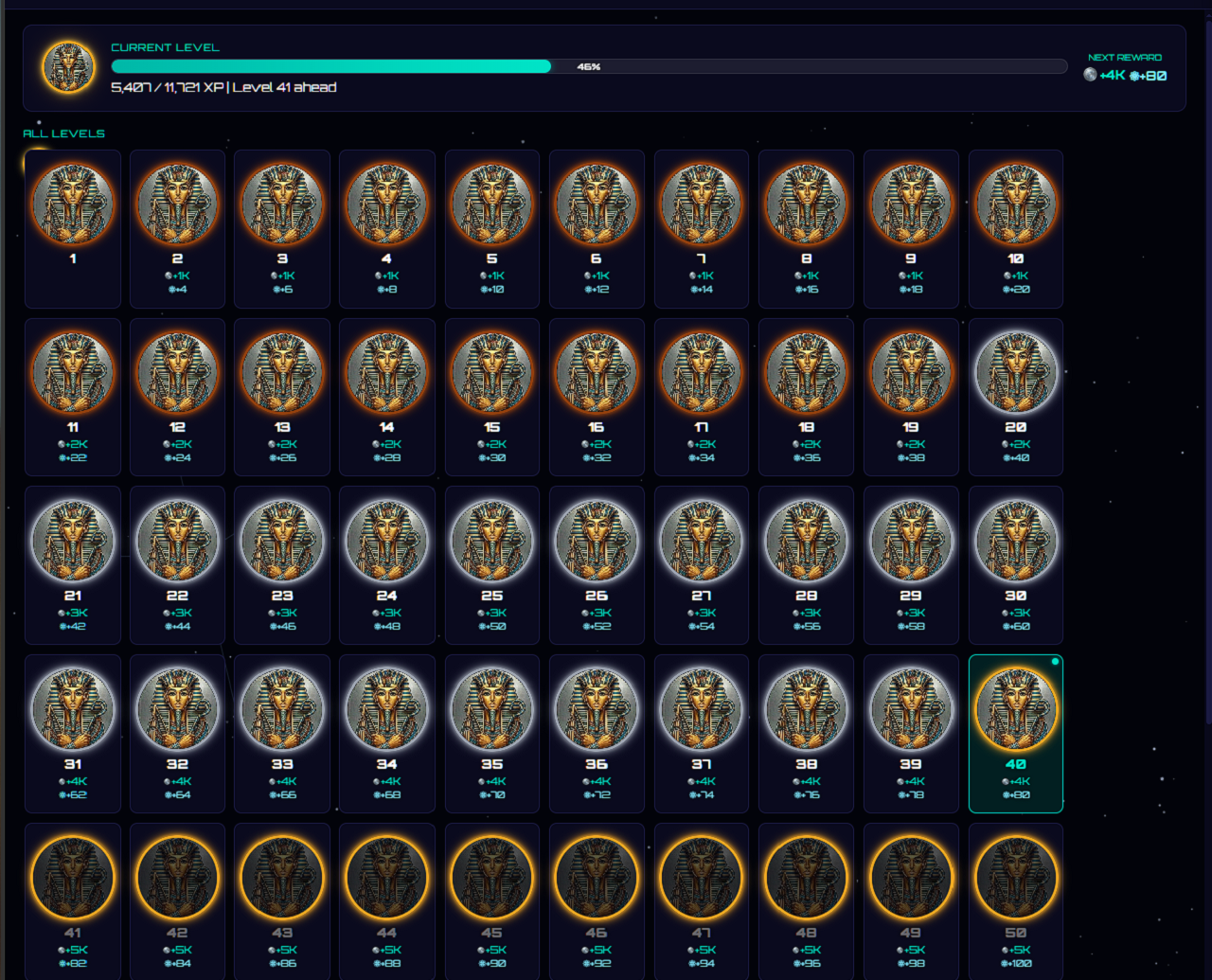Click the +40 reward under level 20
1212x980 pixels.
pyautogui.click(x=1016, y=458)
